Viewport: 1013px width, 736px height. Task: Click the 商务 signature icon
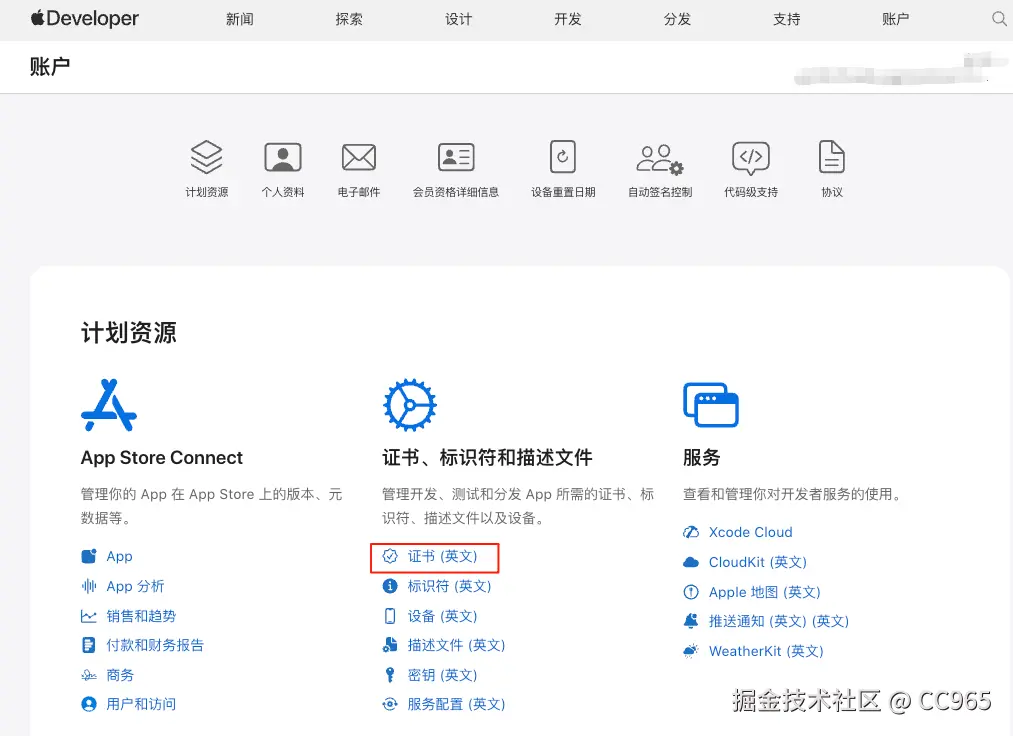click(x=89, y=675)
